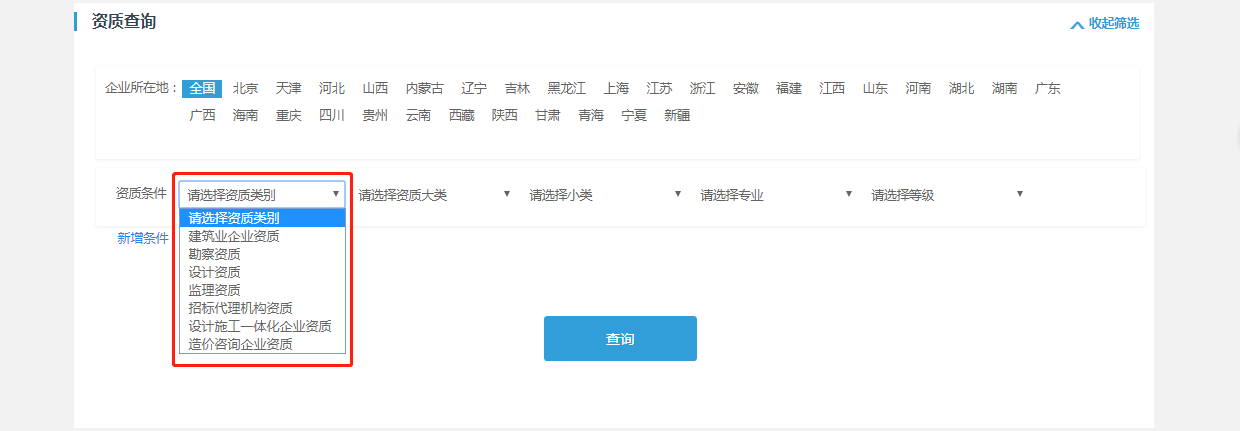Choose 广东 as company location
The height and width of the screenshot is (431, 1240).
click(x=1048, y=88)
